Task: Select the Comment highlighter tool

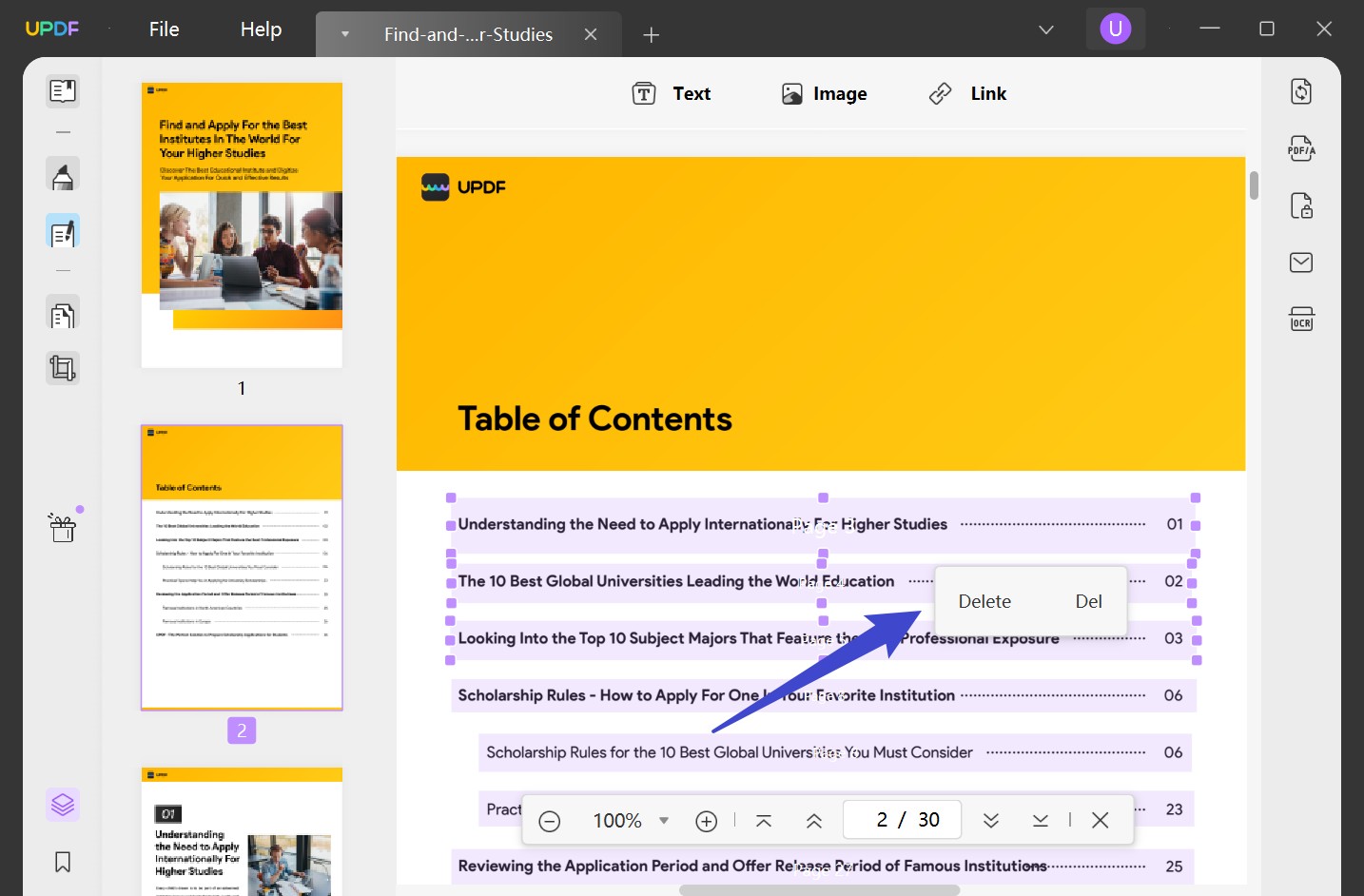Action: [x=63, y=175]
